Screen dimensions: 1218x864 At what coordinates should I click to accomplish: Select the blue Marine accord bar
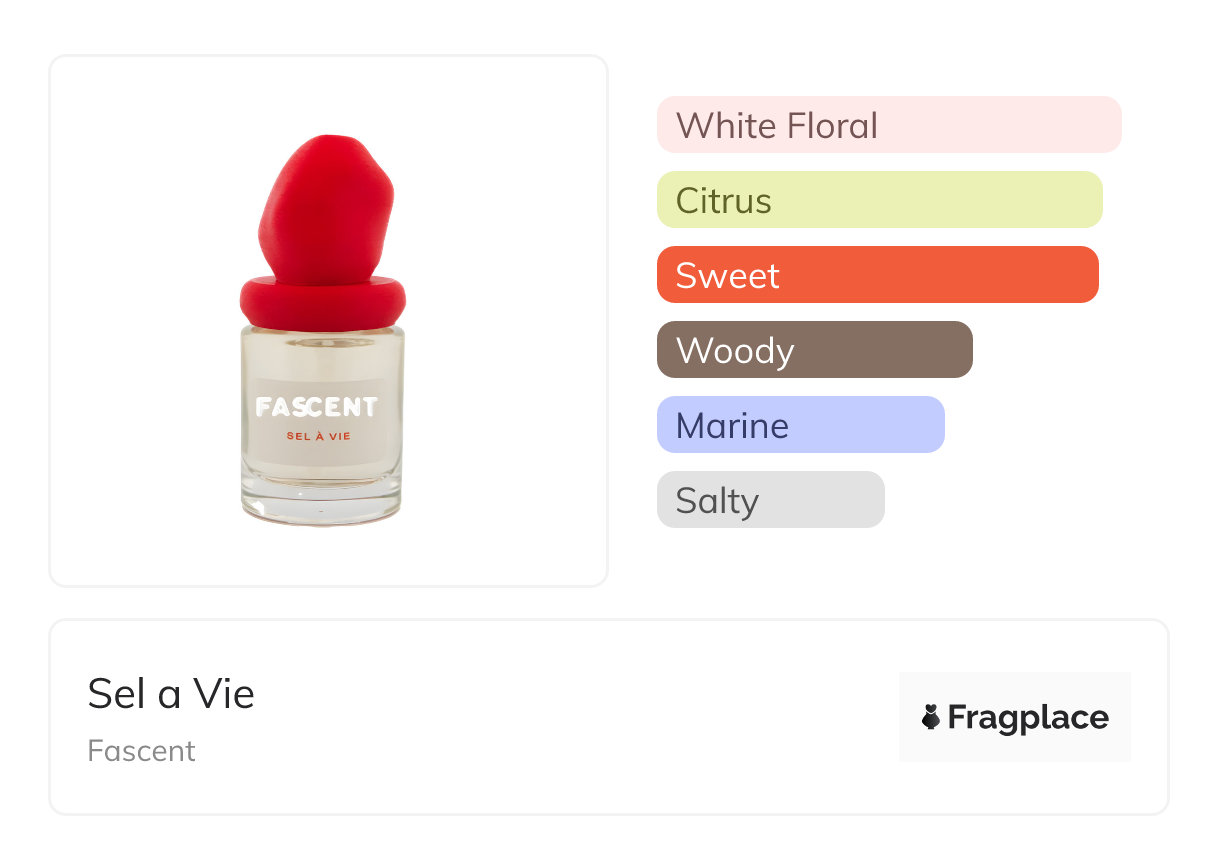800,425
